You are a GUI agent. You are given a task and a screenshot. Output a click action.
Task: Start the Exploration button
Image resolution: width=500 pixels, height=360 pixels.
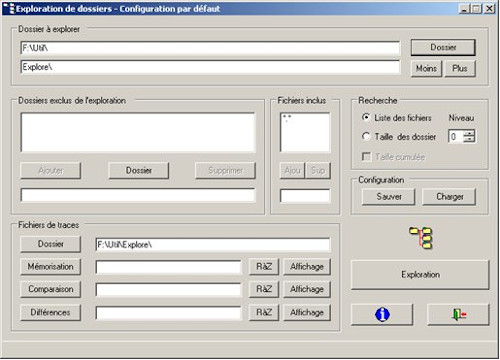point(420,275)
